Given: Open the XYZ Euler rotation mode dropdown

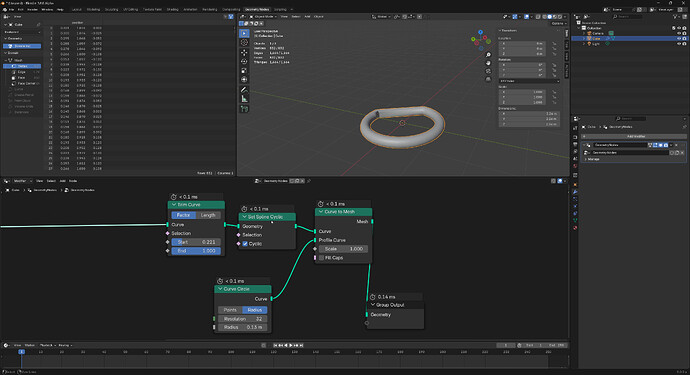Looking at the screenshot, I should click(529, 81).
